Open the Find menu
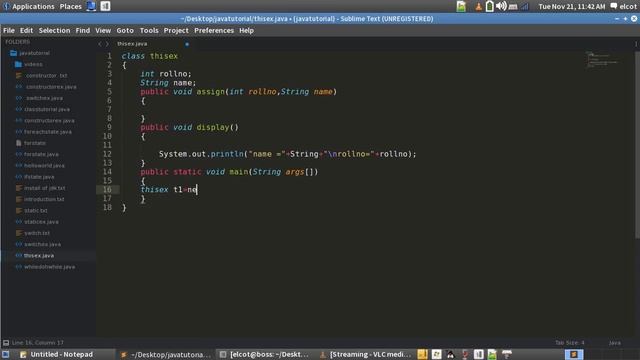This screenshot has height=360, width=640. (x=82, y=31)
